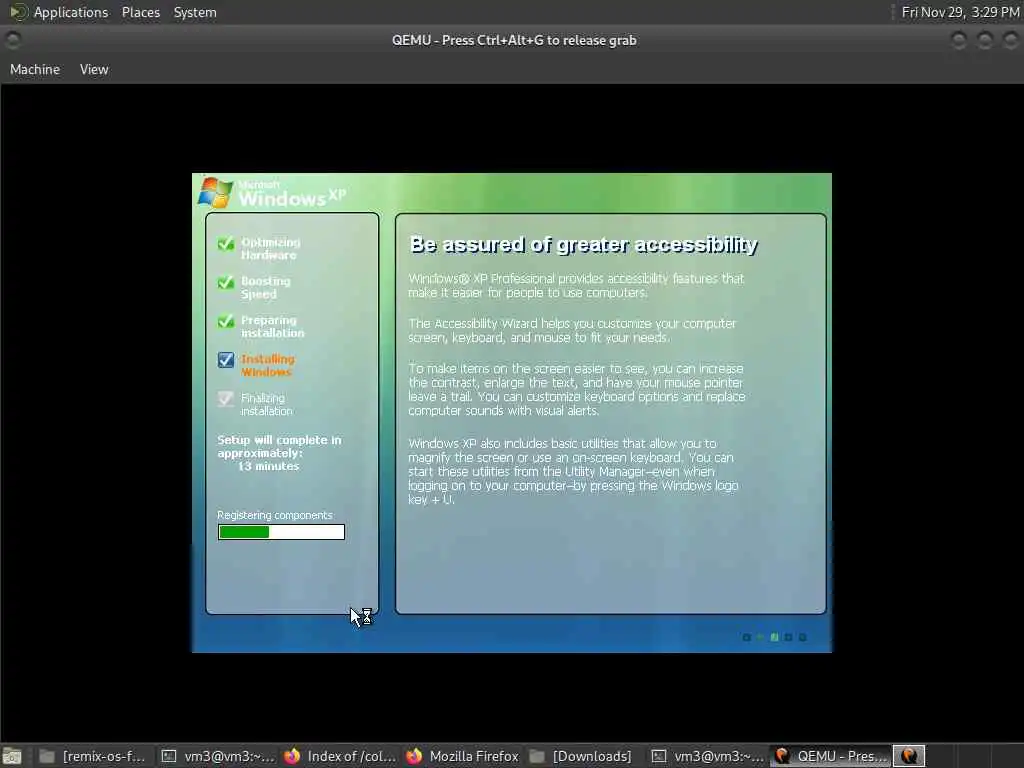Click the folder icon beside [Downloads]
Image resolution: width=1024 pixels, height=768 pixels.
537,756
